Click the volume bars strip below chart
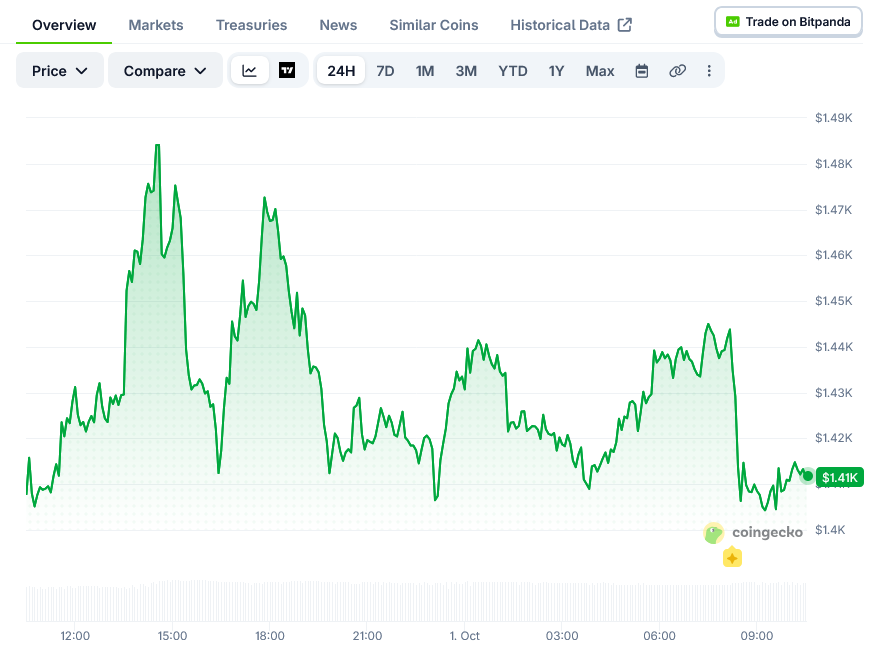 [x=416, y=601]
